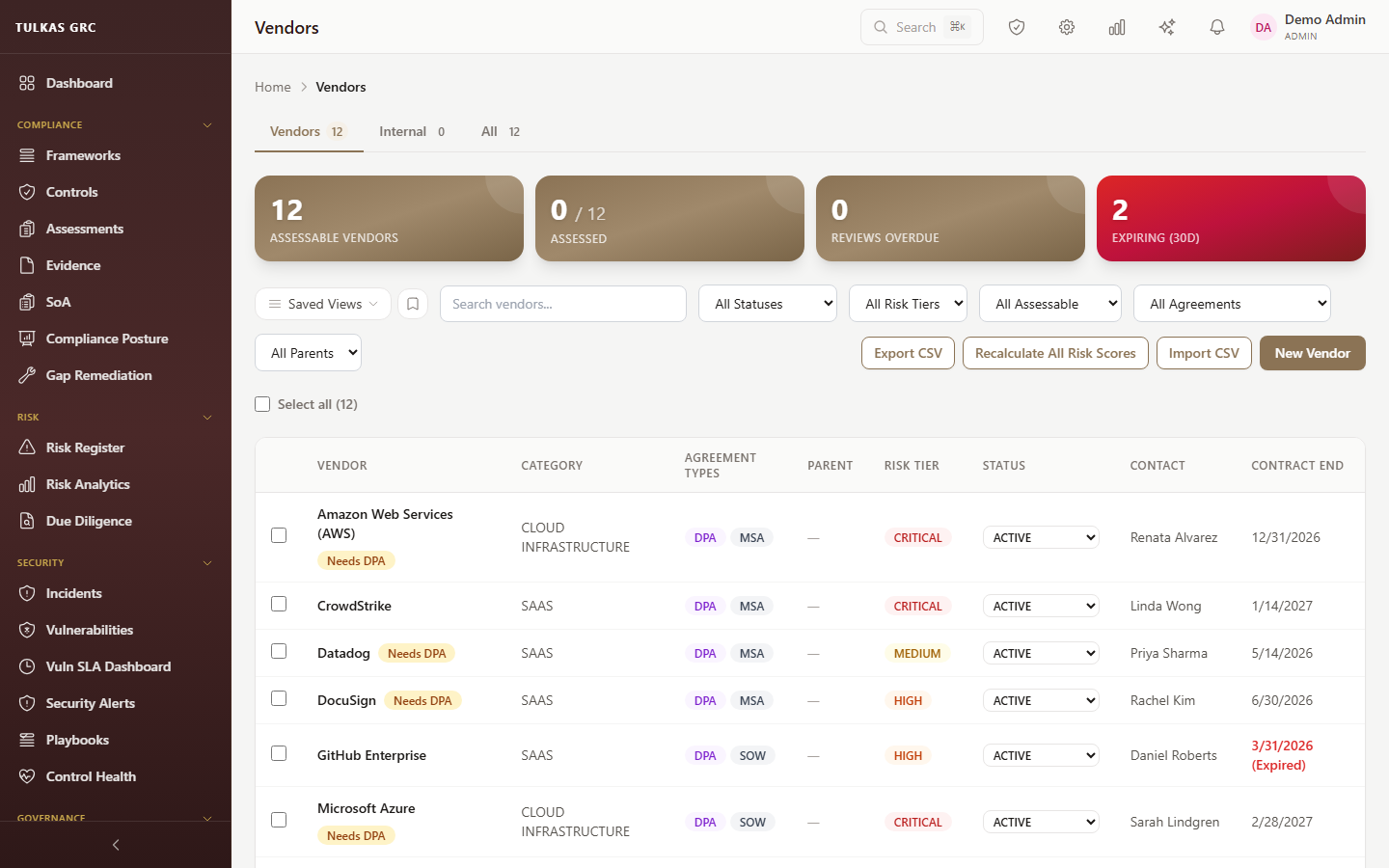Open Due Diligence sidebar icon

27,521
